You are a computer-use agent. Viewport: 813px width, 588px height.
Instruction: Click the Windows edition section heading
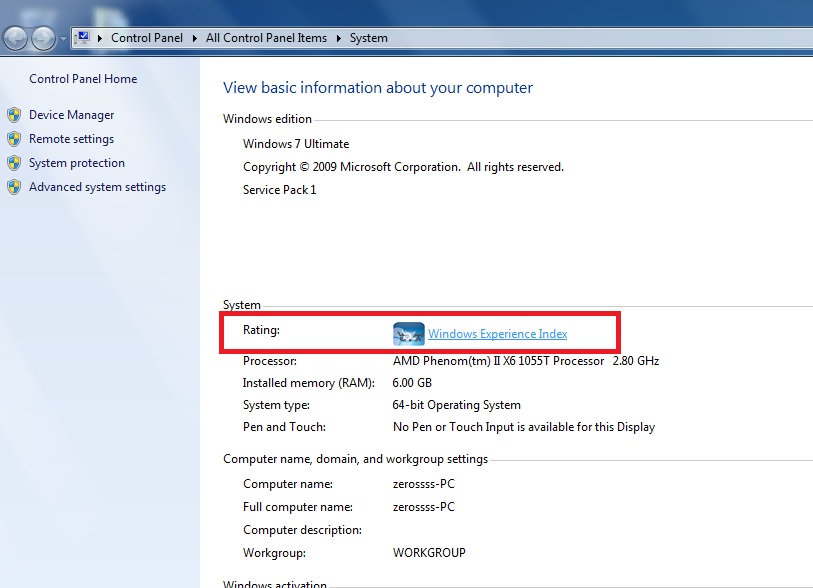click(268, 119)
